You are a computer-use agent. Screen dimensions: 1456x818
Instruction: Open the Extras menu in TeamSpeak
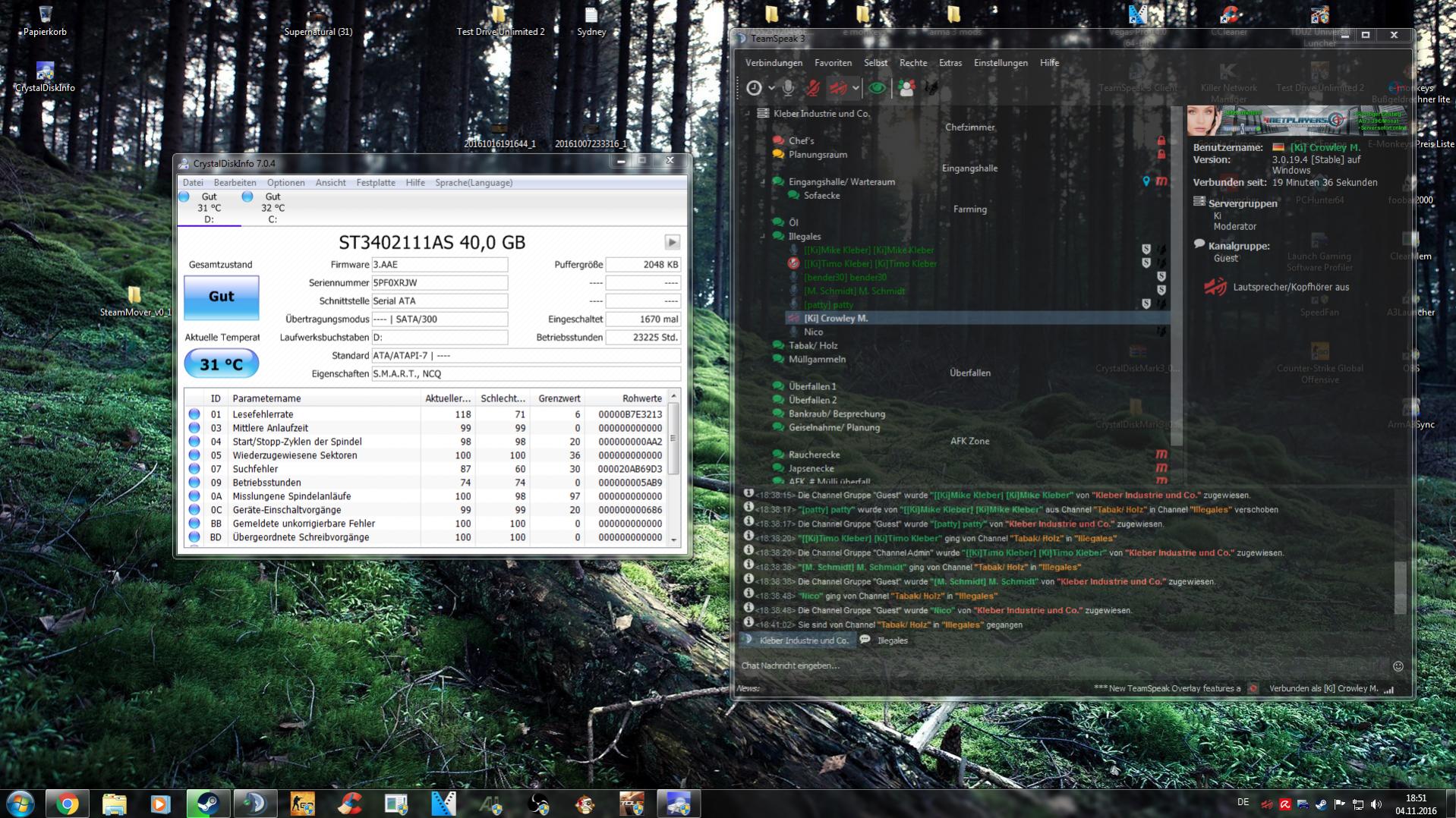[x=950, y=63]
